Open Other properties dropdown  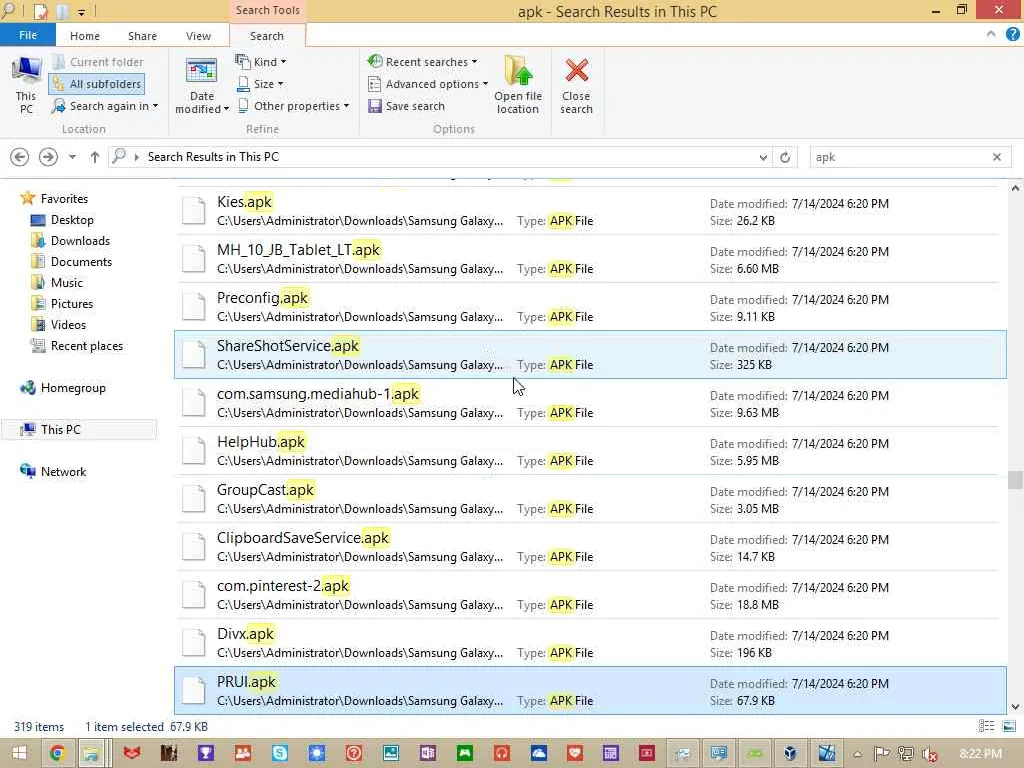[x=293, y=106]
